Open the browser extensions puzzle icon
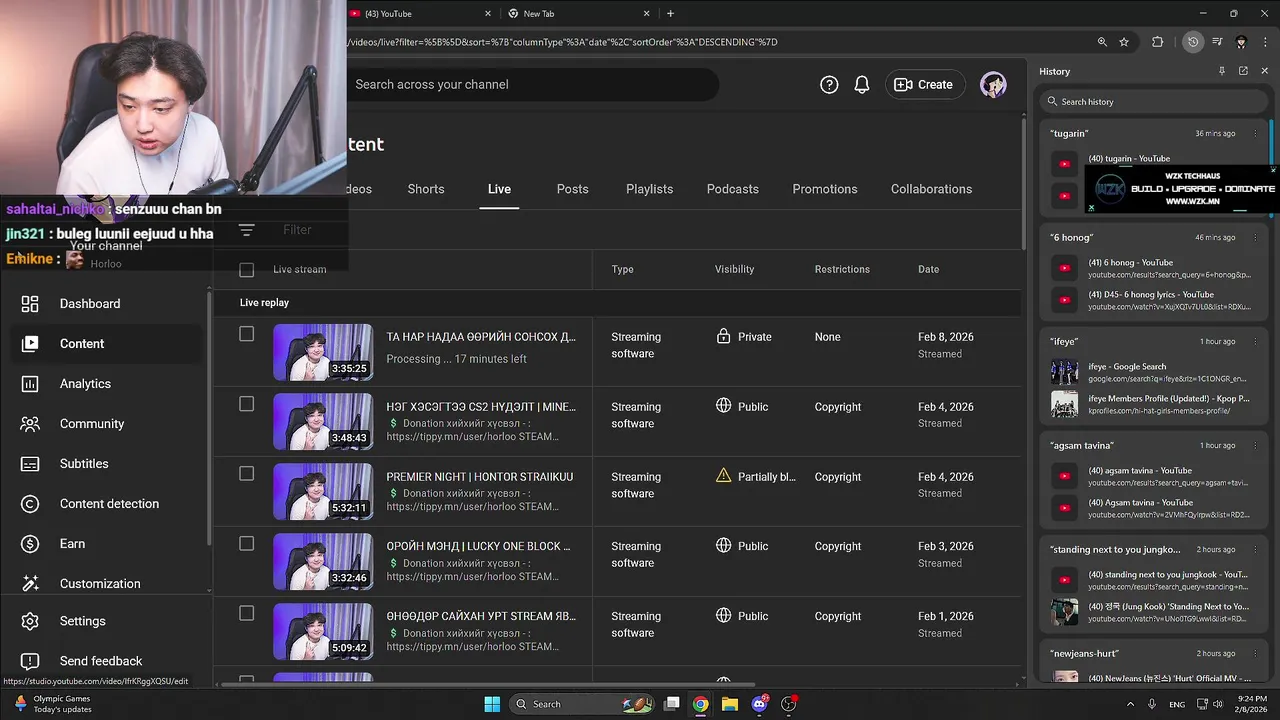 click(1157, 42)
